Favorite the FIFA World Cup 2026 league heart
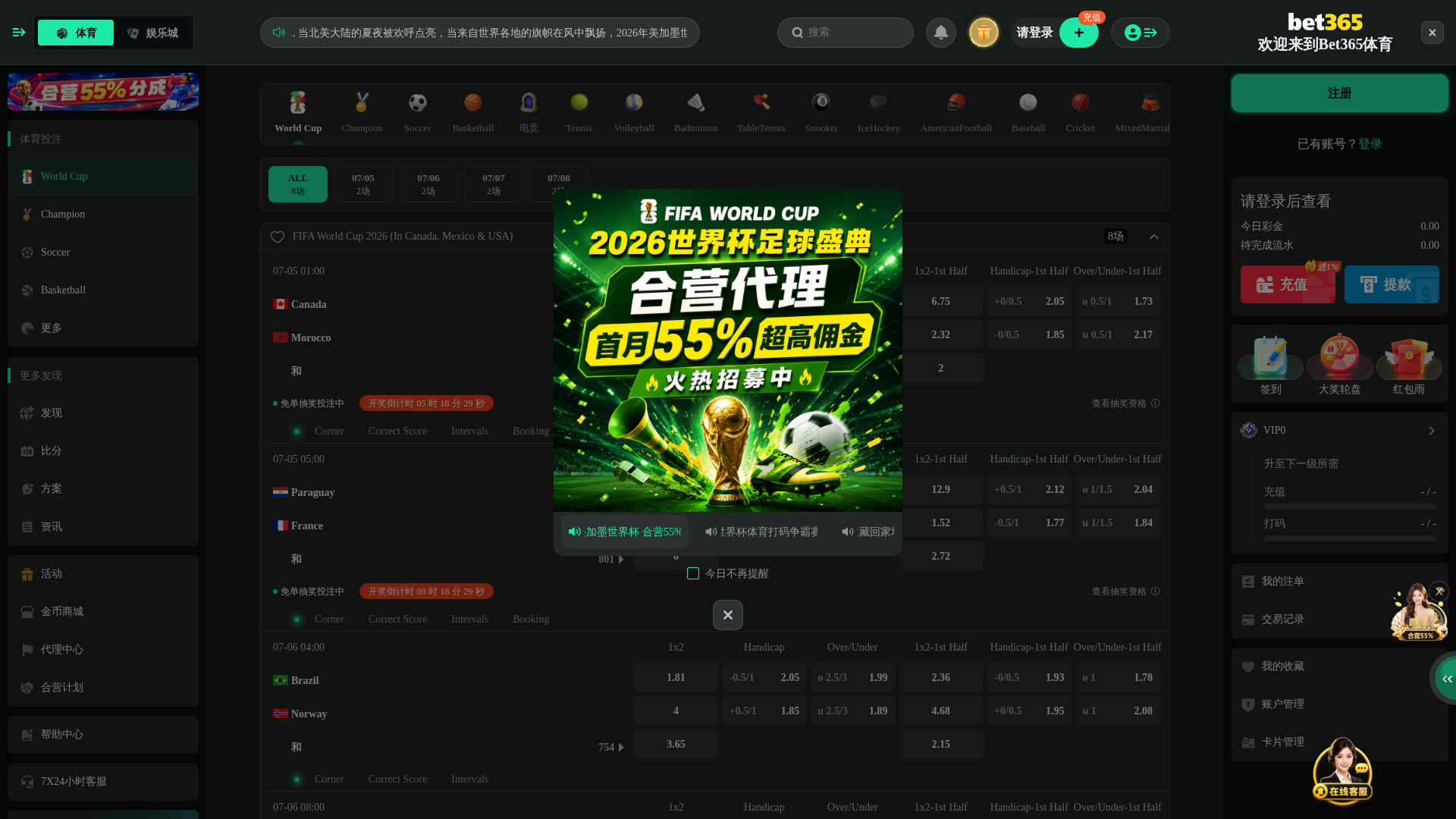The width and height of the screenshot is (1456, 819). 278,237
